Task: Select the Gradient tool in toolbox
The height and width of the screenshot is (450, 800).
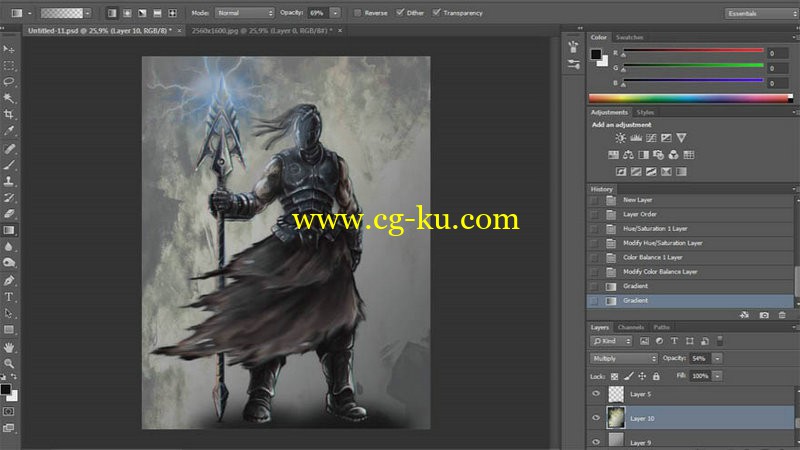Action: (9, 230)
